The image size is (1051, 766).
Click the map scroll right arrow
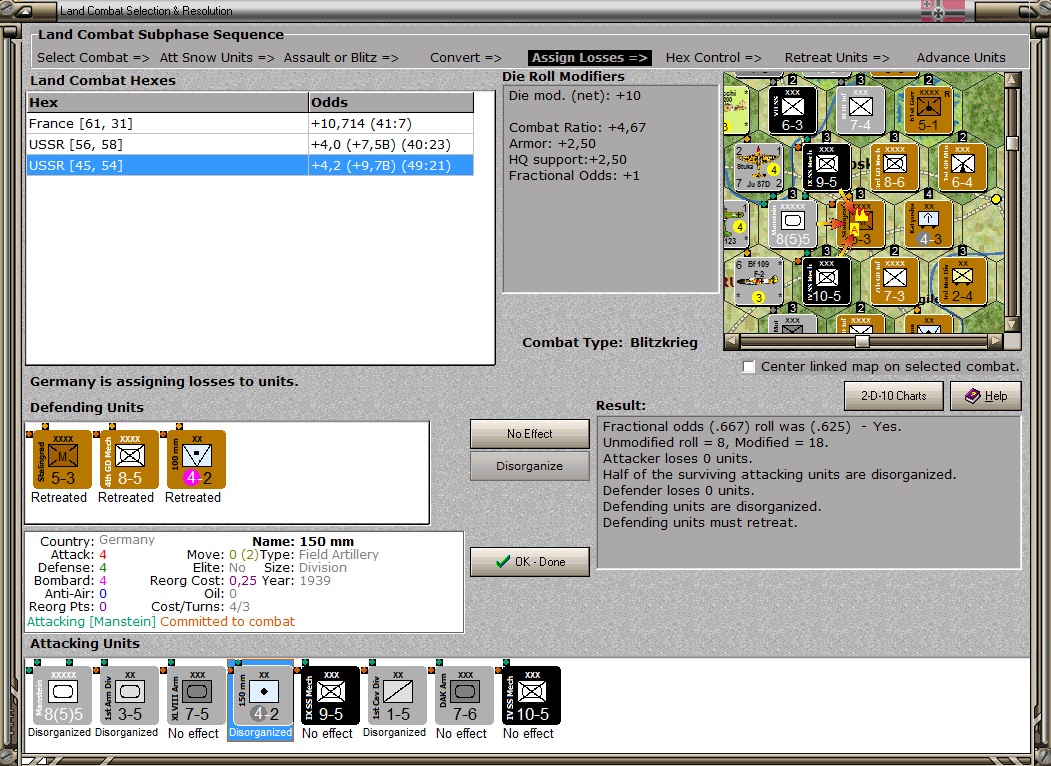click(996, 342)
